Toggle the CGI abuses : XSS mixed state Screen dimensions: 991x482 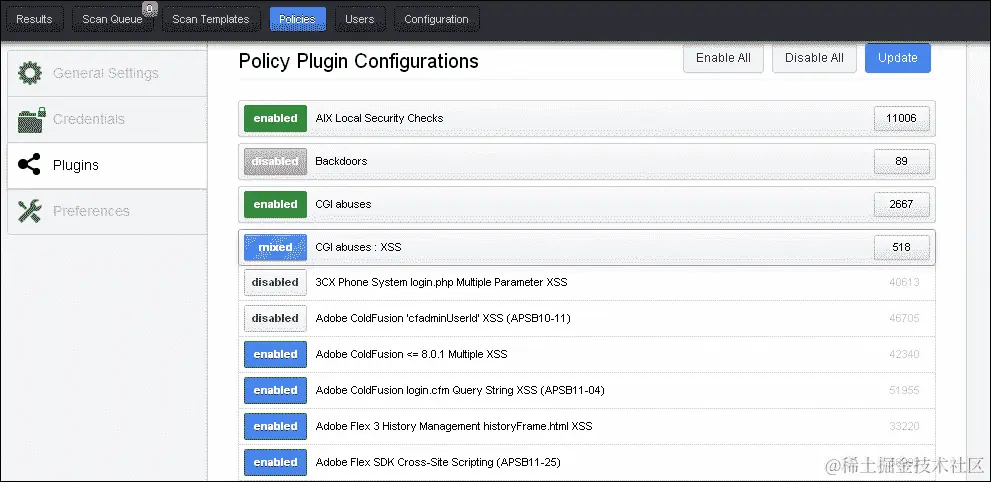click(x=276, y=247)
